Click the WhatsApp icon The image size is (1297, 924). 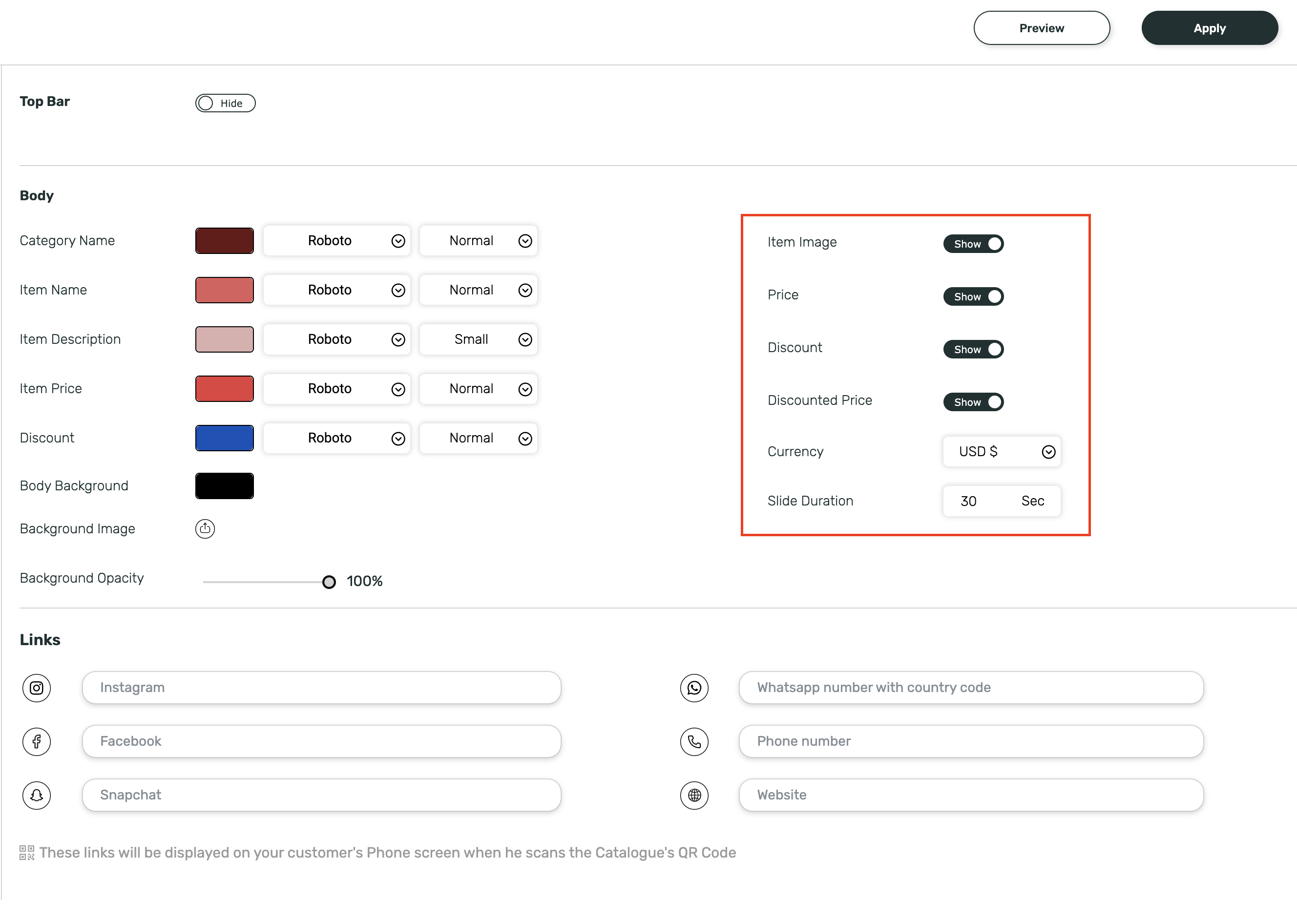coord(694,688)
